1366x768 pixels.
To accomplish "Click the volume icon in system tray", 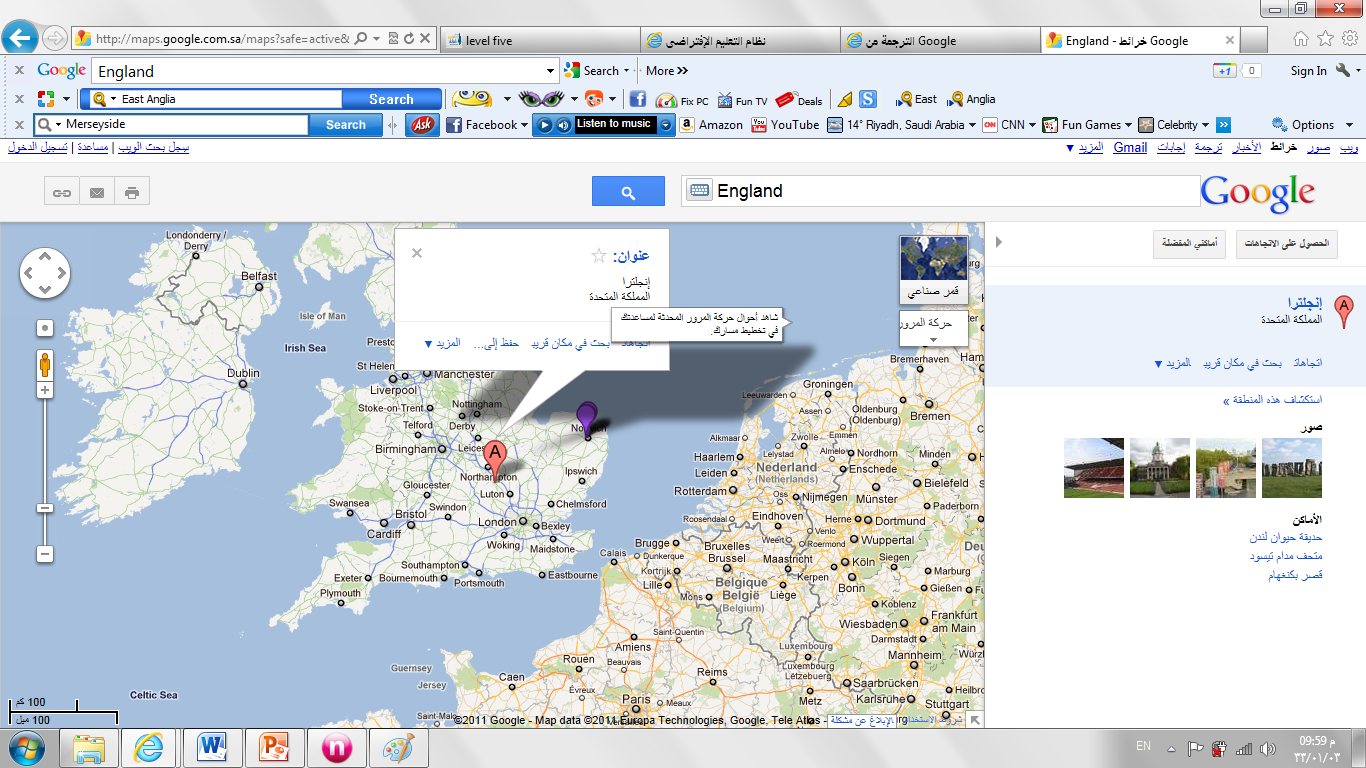I will (x=1269, y=748).
